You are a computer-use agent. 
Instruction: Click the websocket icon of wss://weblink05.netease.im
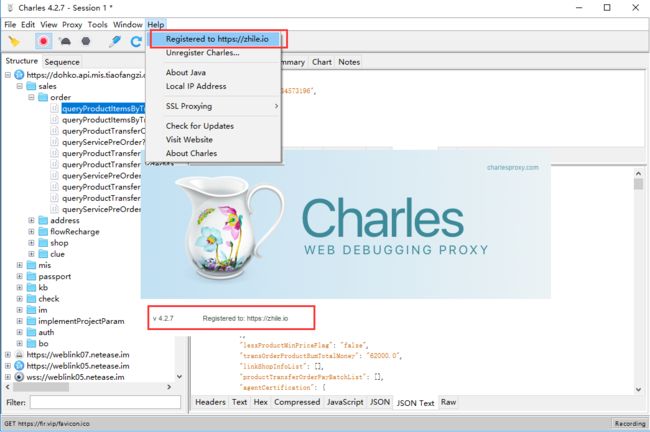[x=19, y=377]
